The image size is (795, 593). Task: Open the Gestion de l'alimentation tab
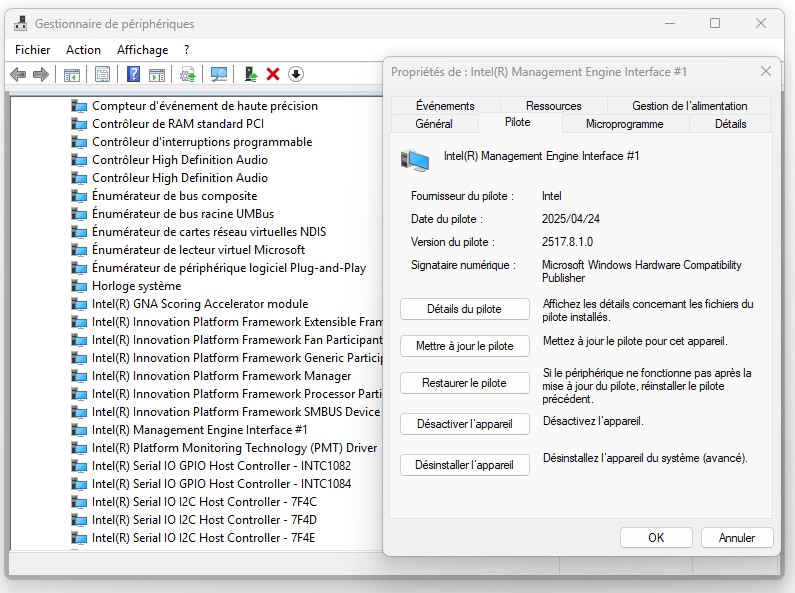(x=689, y=106)
